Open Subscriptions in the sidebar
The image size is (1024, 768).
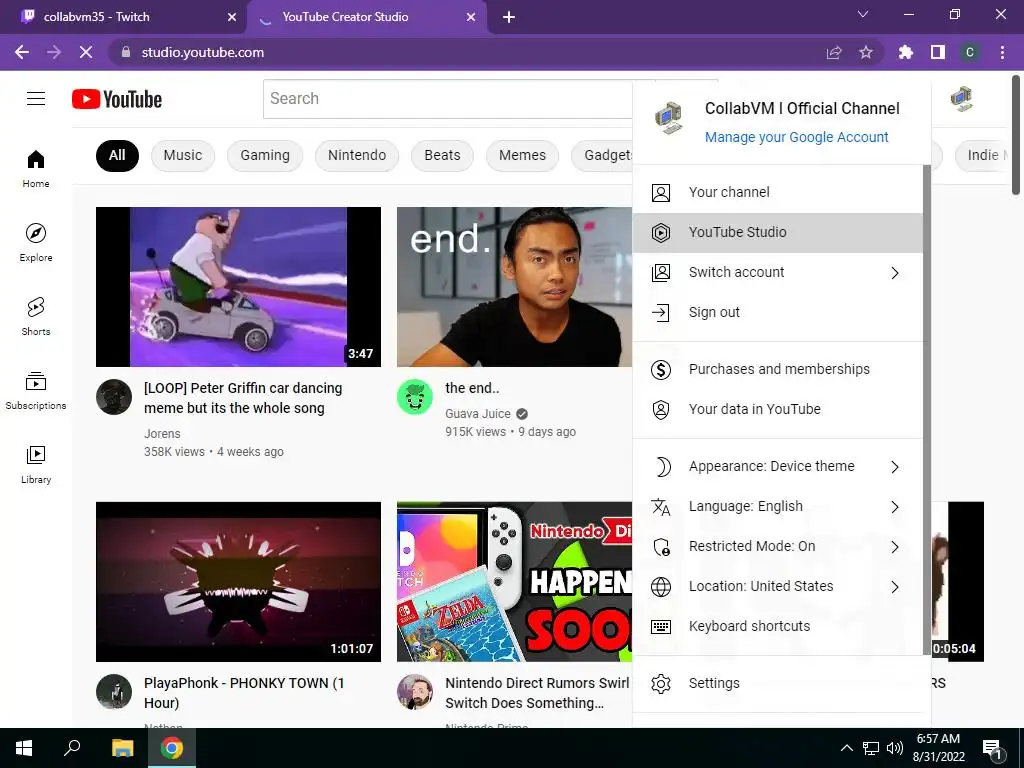pyautogui.click(x=36, y=390)
